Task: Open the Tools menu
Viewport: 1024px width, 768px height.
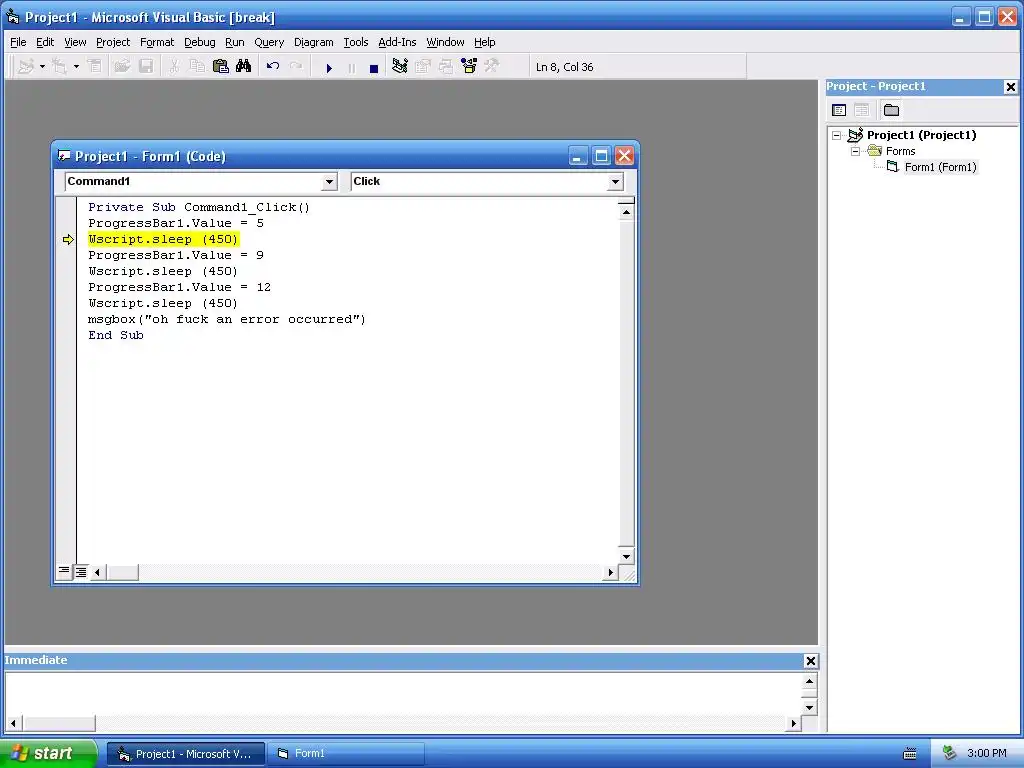Action: [x=356, y=42]
